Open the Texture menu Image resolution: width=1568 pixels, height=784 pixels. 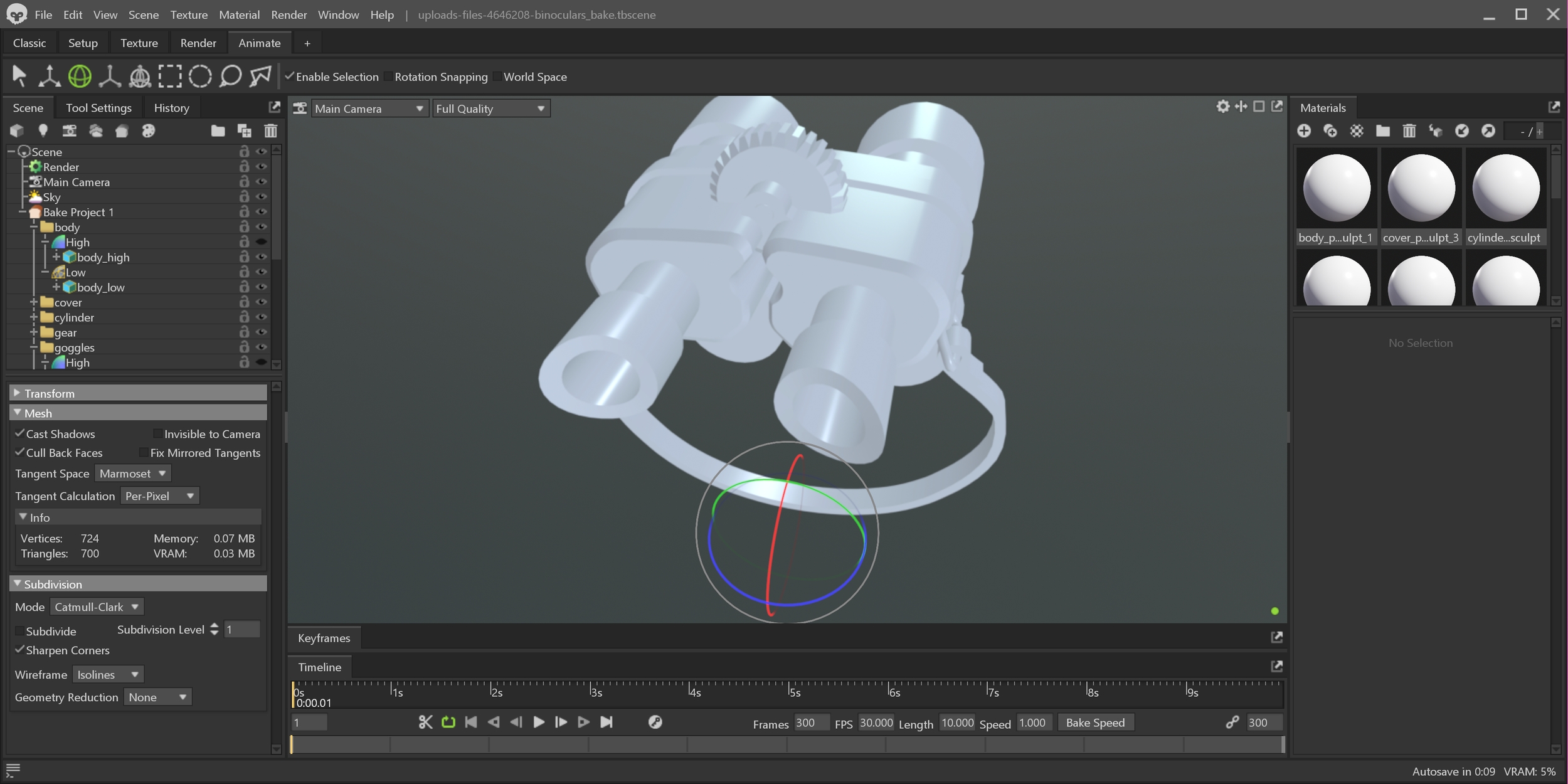(x=189, y=14)
